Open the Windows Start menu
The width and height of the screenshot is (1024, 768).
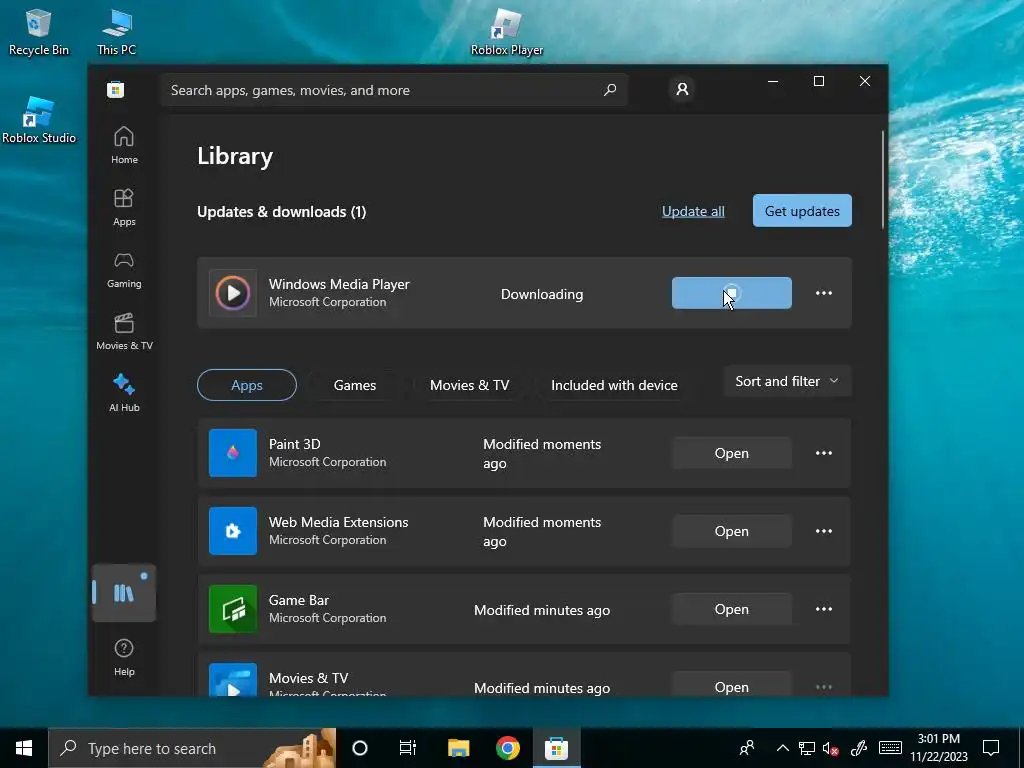coord(24,748)
